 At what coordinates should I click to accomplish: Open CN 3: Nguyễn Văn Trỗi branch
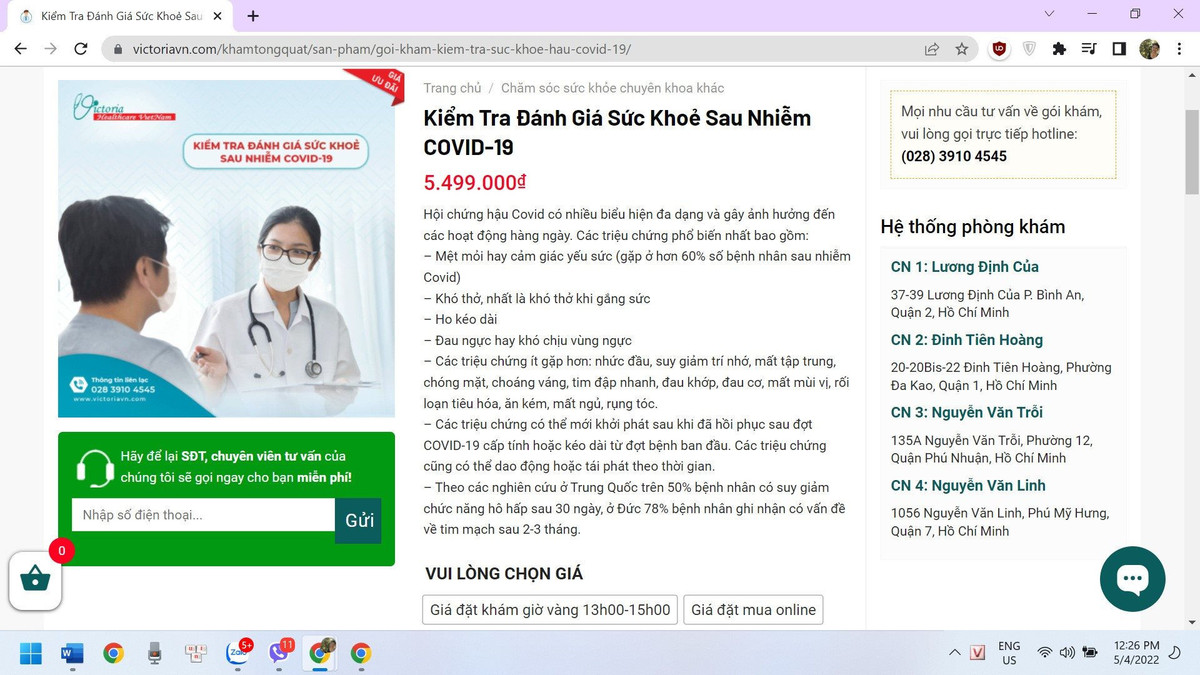[x=967, y=412]
